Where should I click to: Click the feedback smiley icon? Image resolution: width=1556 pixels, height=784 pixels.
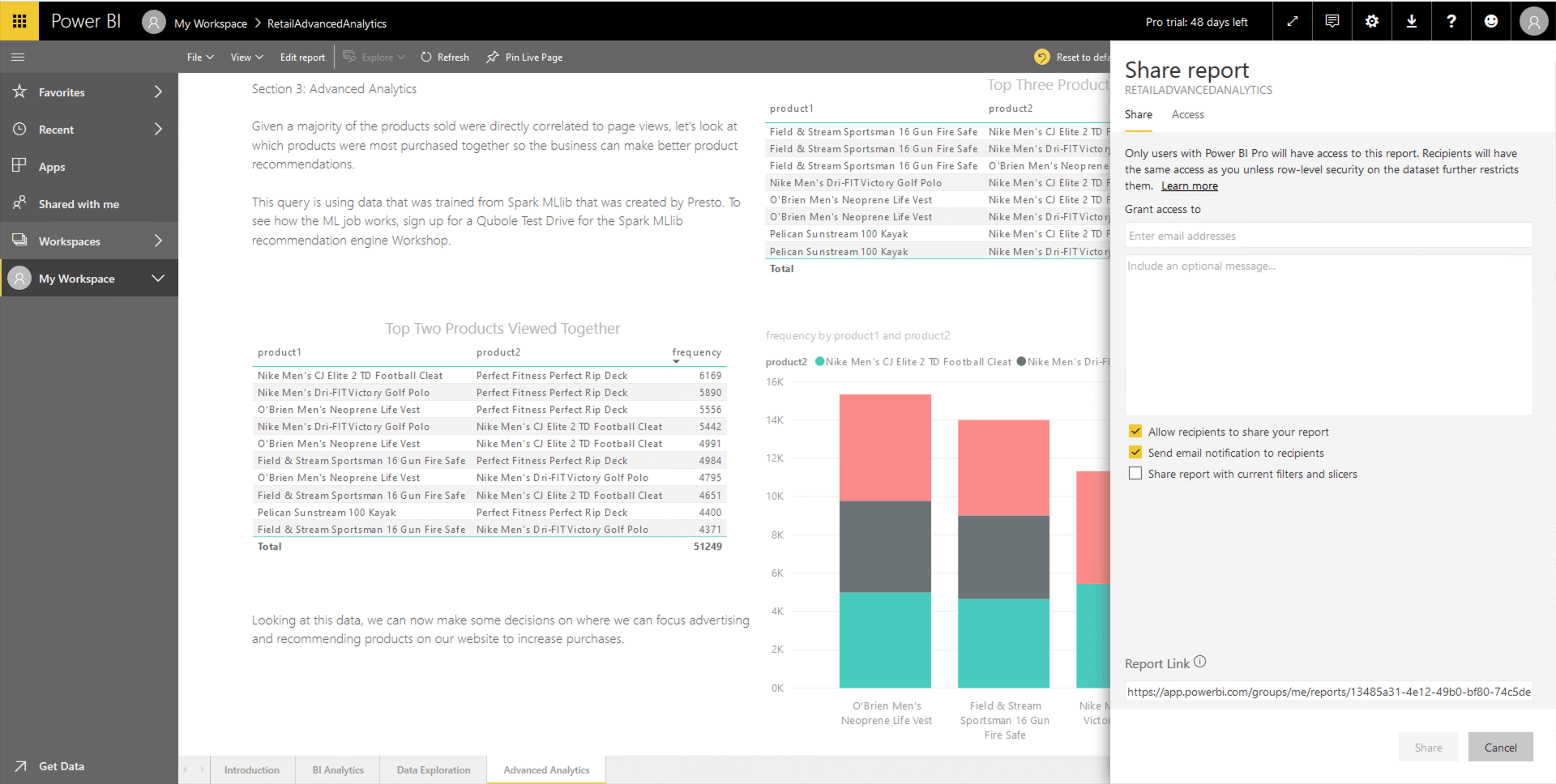click(x=1491, y=22)
